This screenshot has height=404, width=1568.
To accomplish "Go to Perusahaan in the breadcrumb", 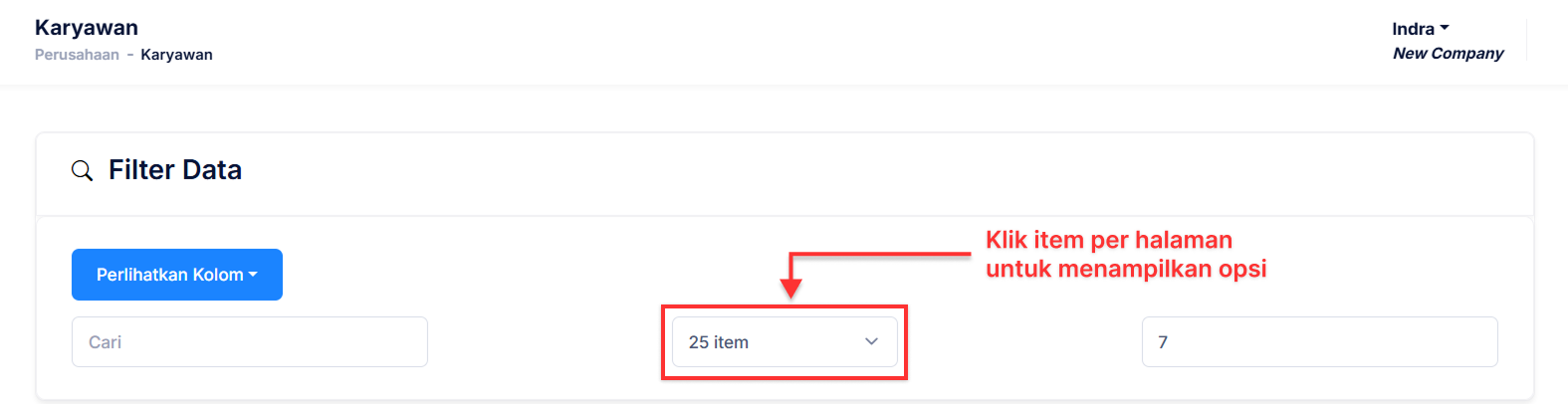I will pyautogui.click(x=77, y=55).
